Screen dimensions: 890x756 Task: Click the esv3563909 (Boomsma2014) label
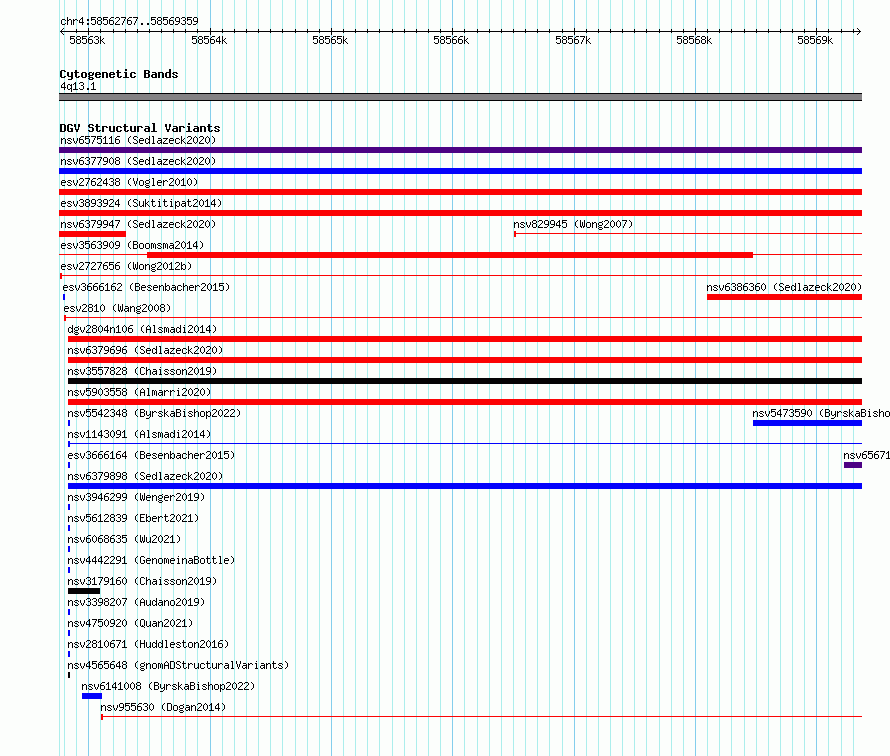[x=132, y=245]
